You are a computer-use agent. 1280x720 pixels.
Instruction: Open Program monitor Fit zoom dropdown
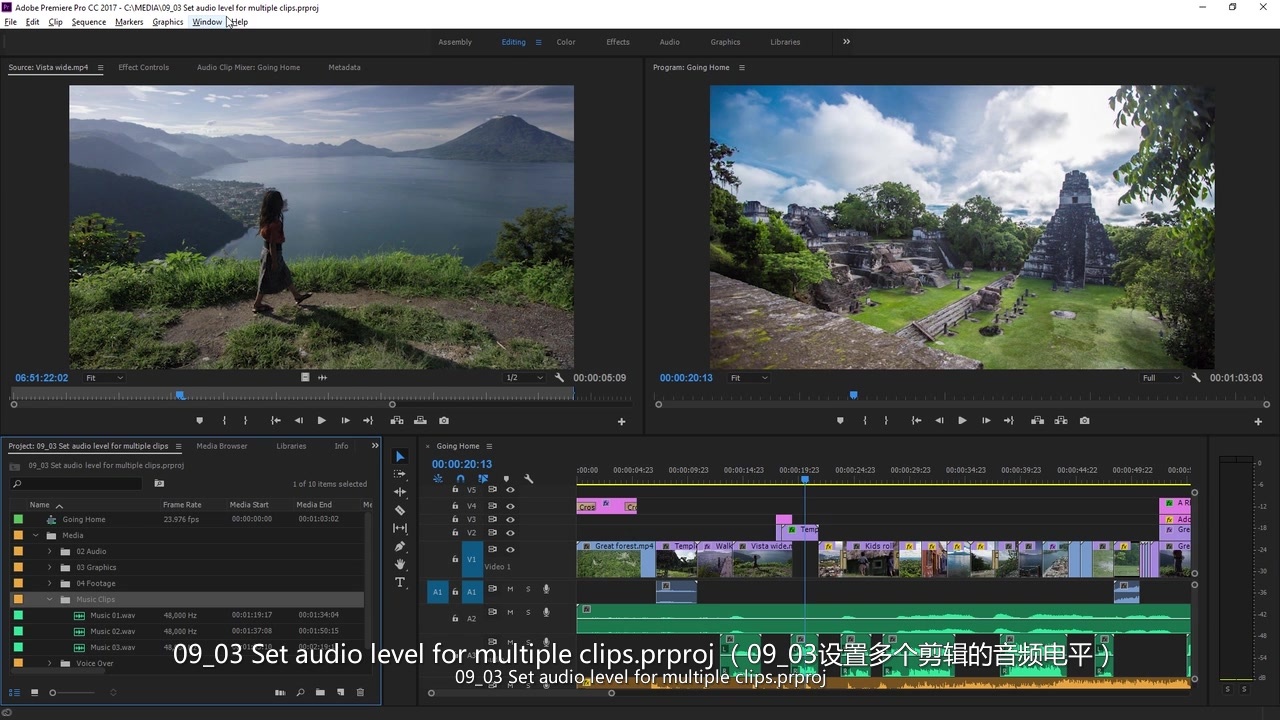(749, 378)
